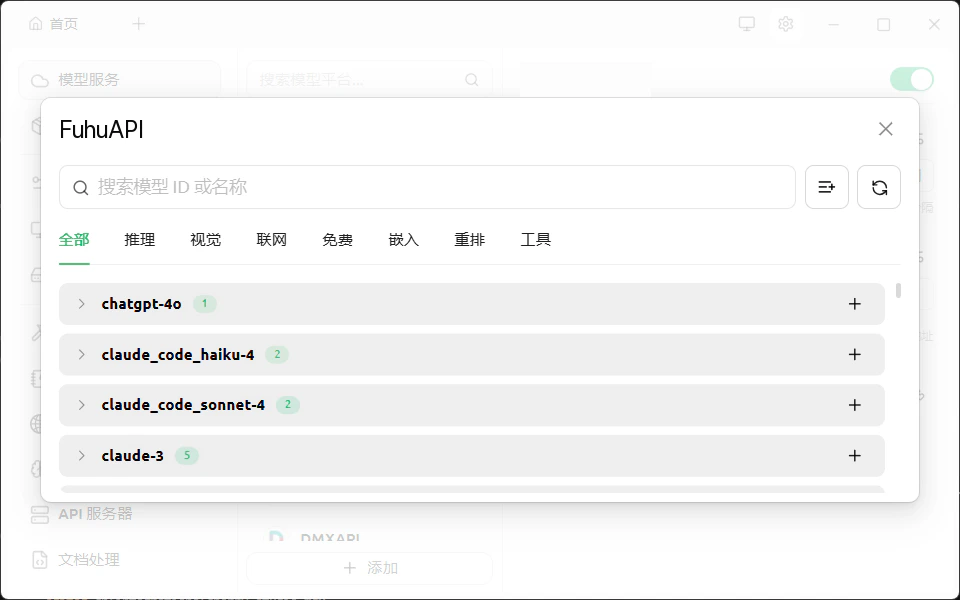The width and height of the screenshot is (960, 600).
Task: Select the 重排 tab
Action: 470,239
